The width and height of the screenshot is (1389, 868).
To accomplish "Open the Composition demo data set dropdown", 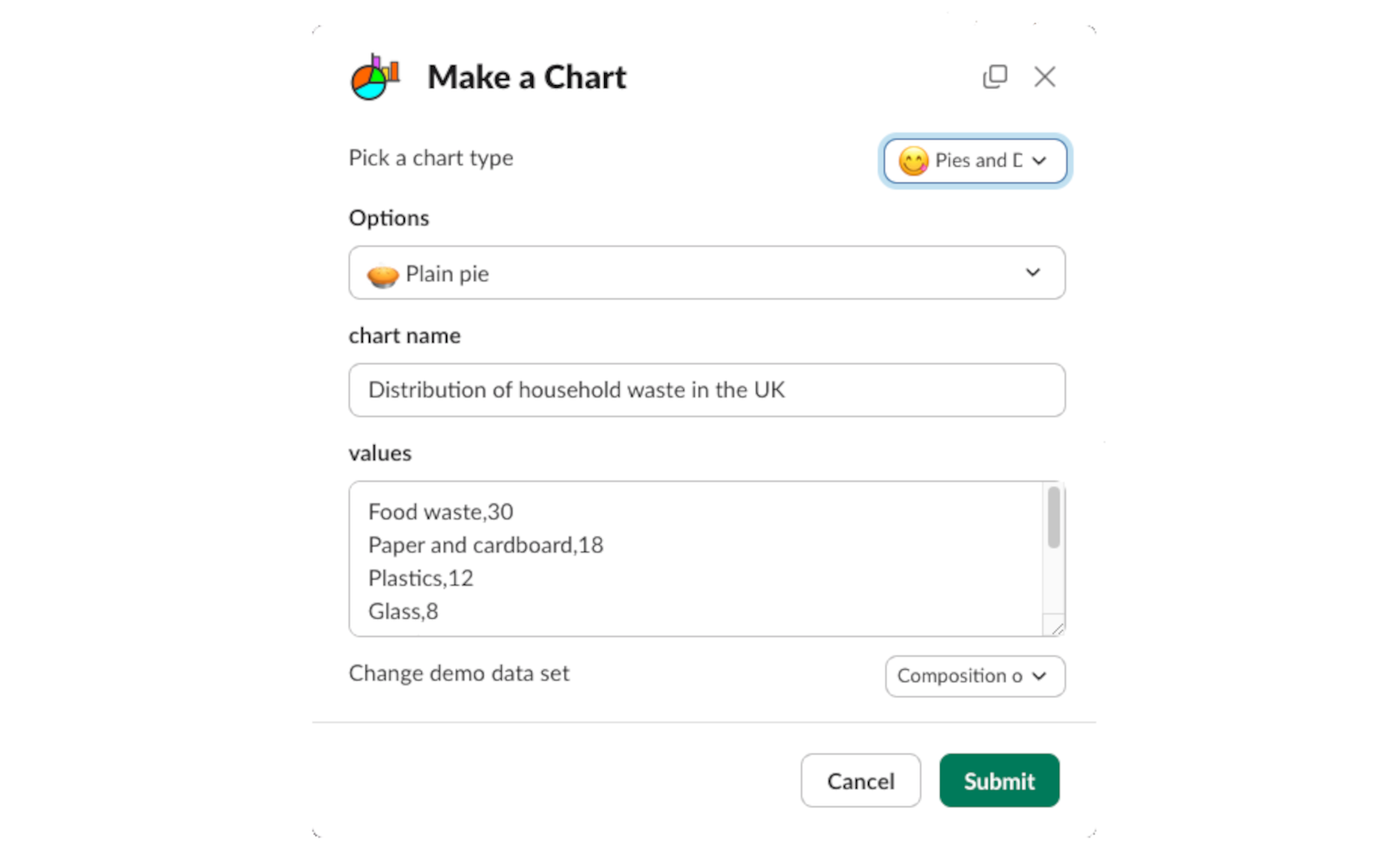I will click(x=975, y=676).
